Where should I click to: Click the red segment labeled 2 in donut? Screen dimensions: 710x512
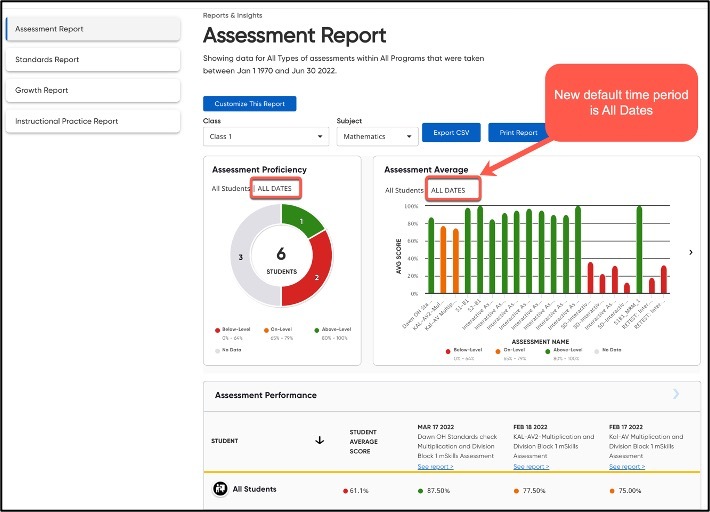pos(317,277)
